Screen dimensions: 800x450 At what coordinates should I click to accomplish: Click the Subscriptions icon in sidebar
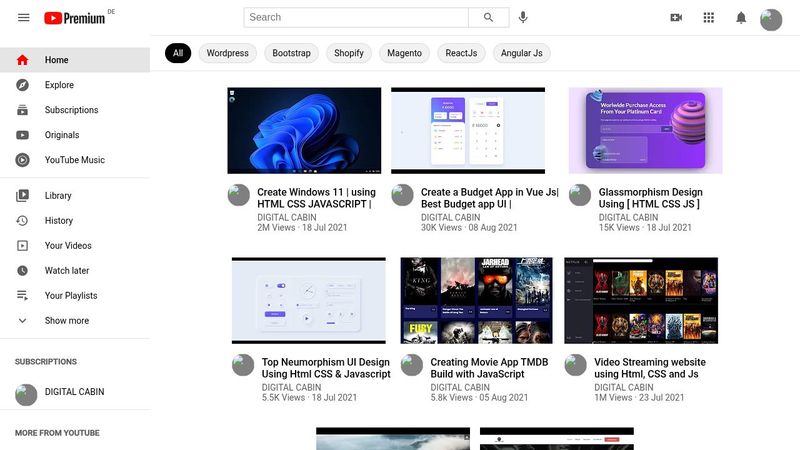click(x=22, y=110)
